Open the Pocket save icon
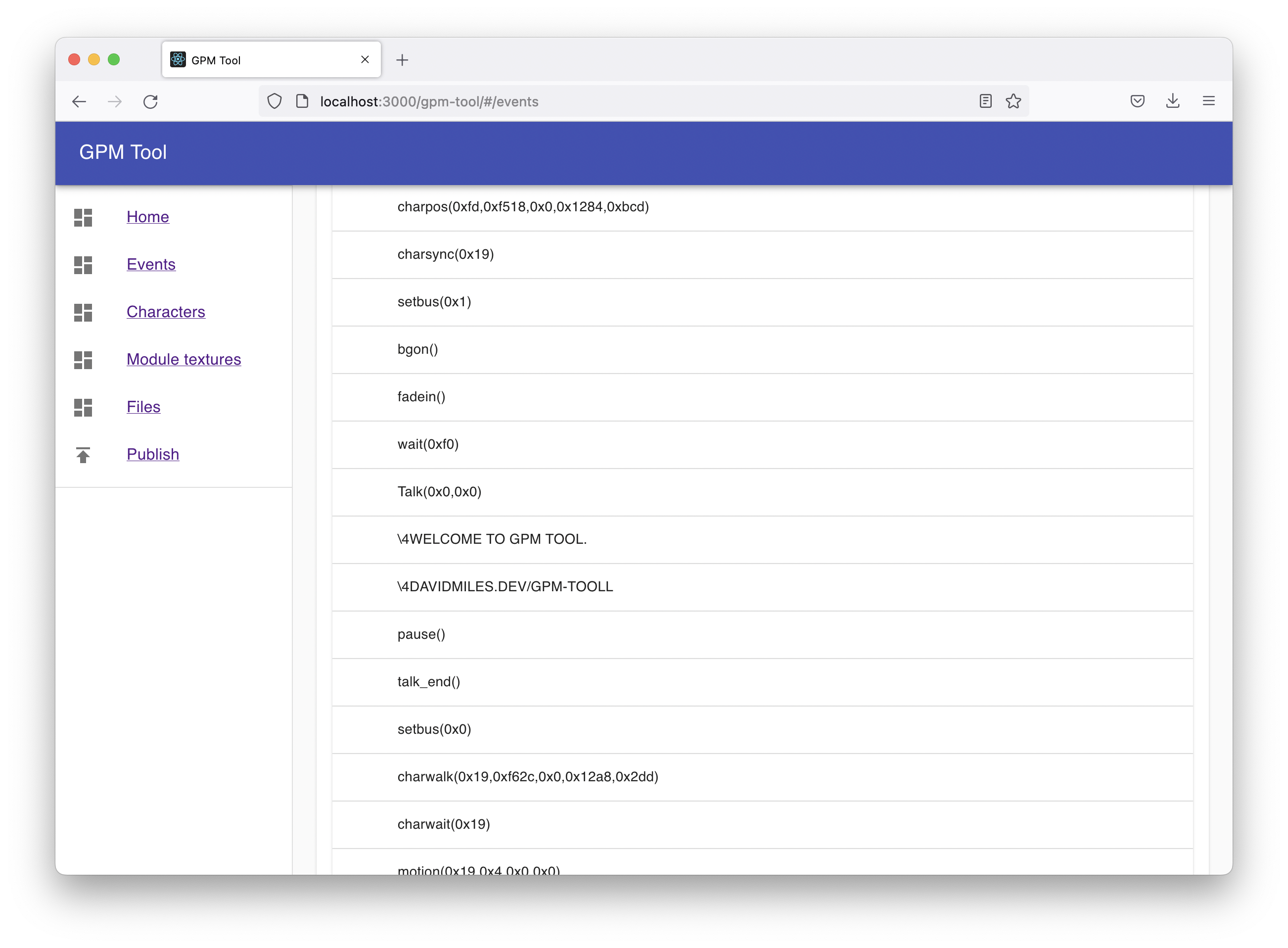This screenshot has width=1288, height=948. pyautogui.click(x=1138, y=101)
